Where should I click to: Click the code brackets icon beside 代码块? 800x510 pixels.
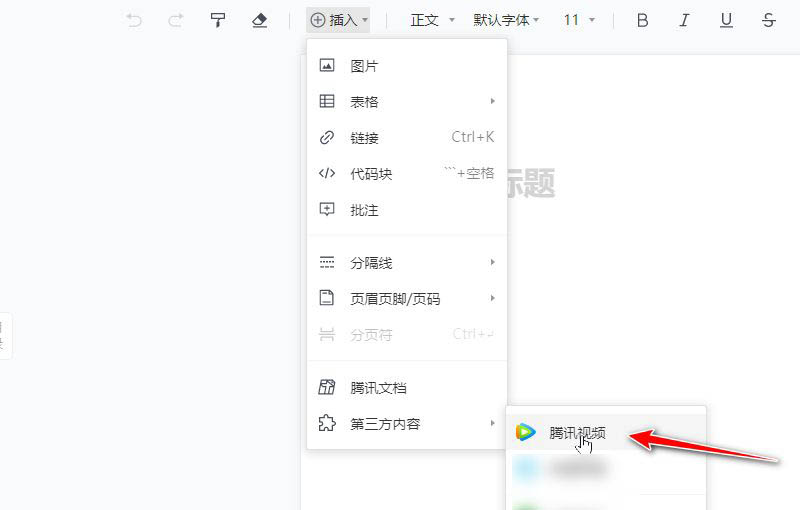point(327,173)
